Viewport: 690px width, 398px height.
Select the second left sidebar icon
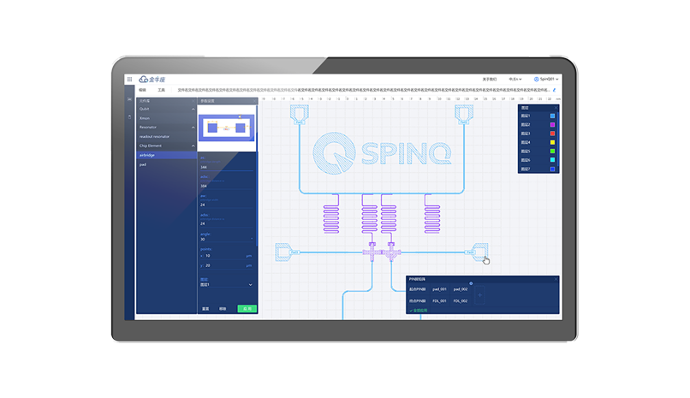click(x=129, y=117)
